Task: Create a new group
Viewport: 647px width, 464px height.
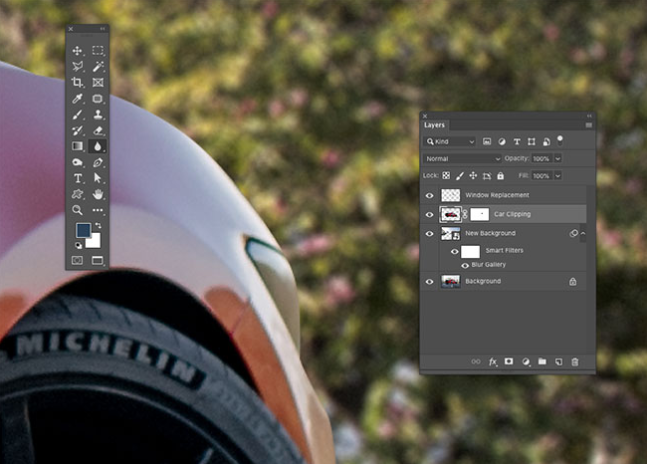Action: 542,362
